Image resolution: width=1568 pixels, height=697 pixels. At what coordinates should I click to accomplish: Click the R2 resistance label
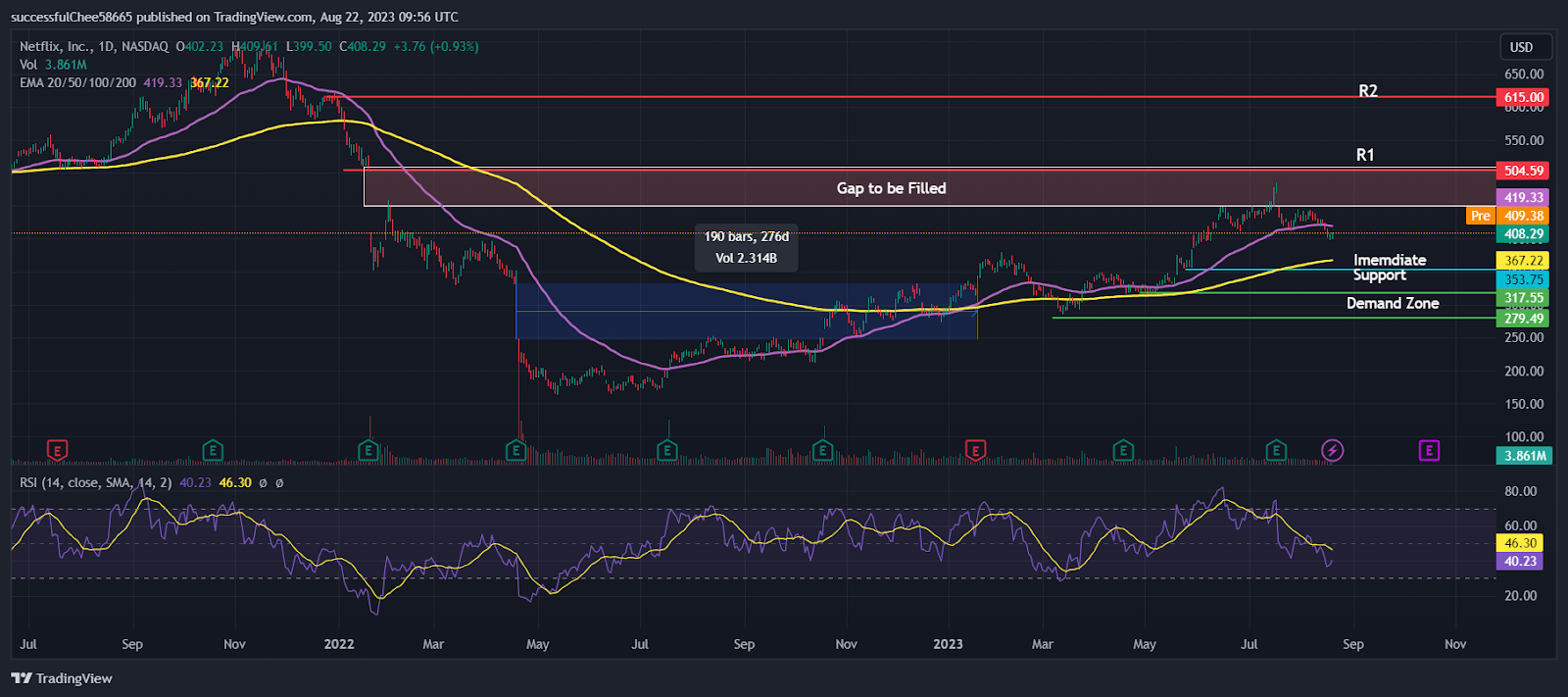(1368, 91)
